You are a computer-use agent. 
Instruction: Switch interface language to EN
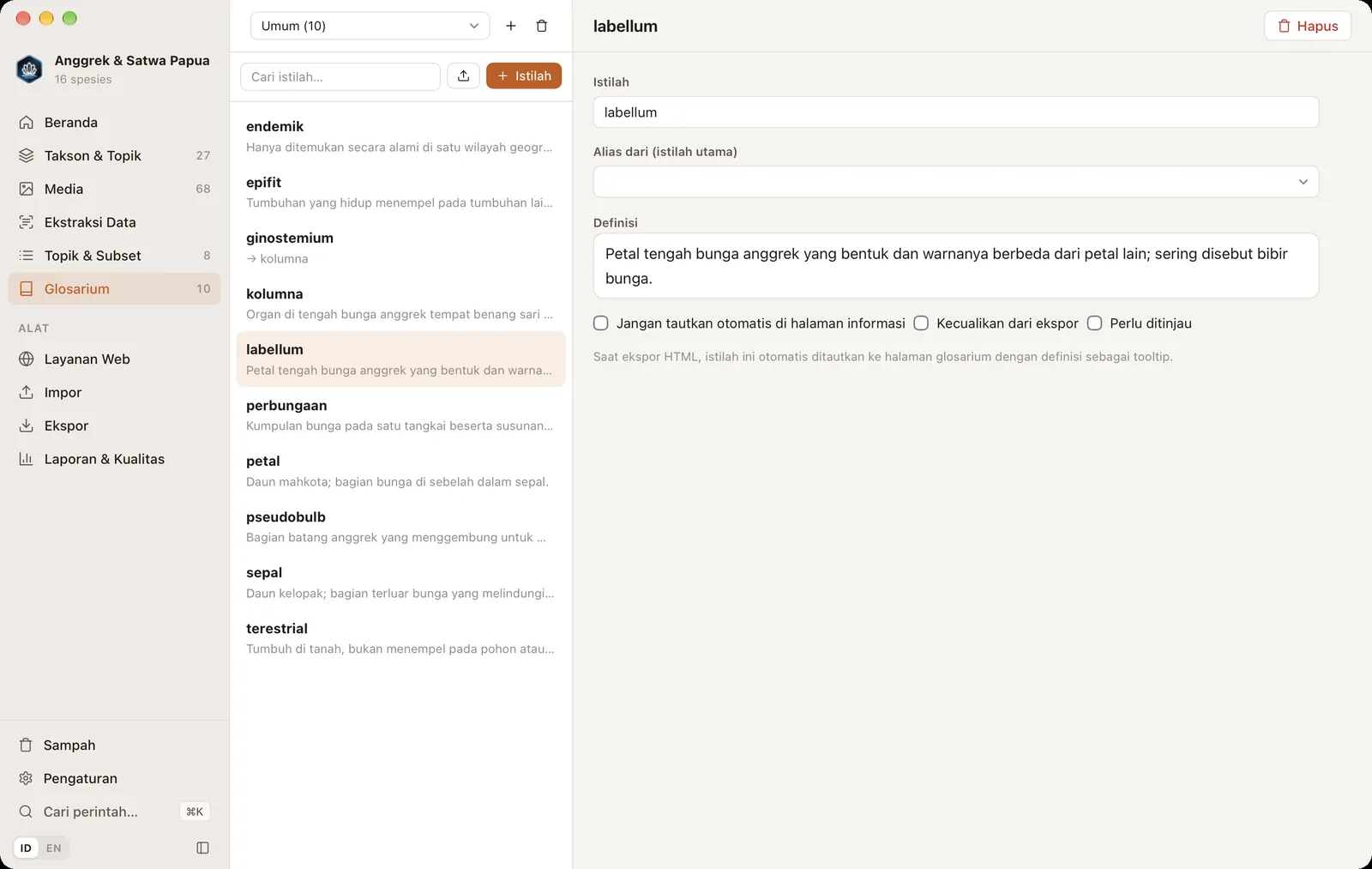click(53, 848)
